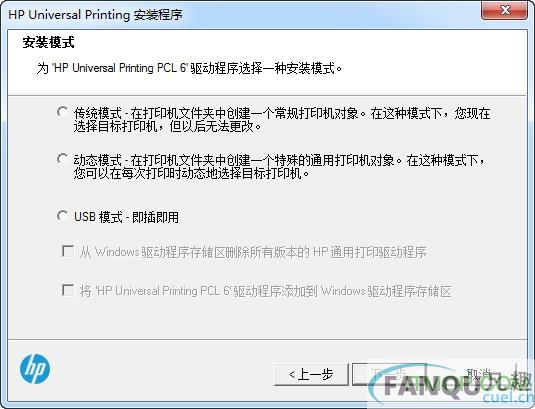Close the HP Universal Printing installer window
This screenshot has width=535, height=409.
(504, 10)
